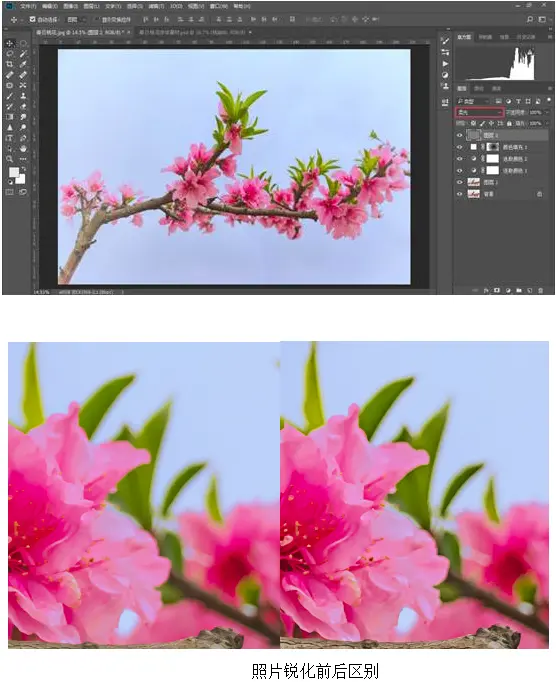Hide the 选取颜色 1 layer
The width and height of the screenshot is (558, 682).
[x=459, y=170]
